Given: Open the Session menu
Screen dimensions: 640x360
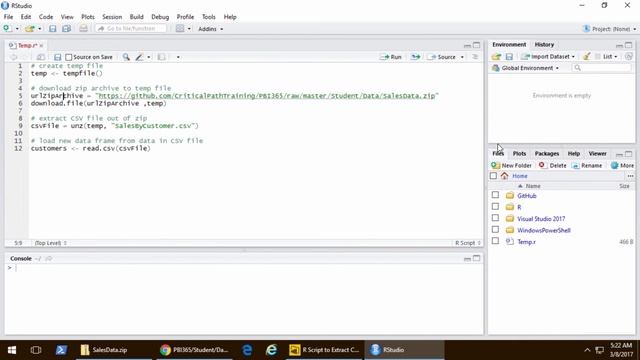Looking at the screenshot, I should click(112, 17).
